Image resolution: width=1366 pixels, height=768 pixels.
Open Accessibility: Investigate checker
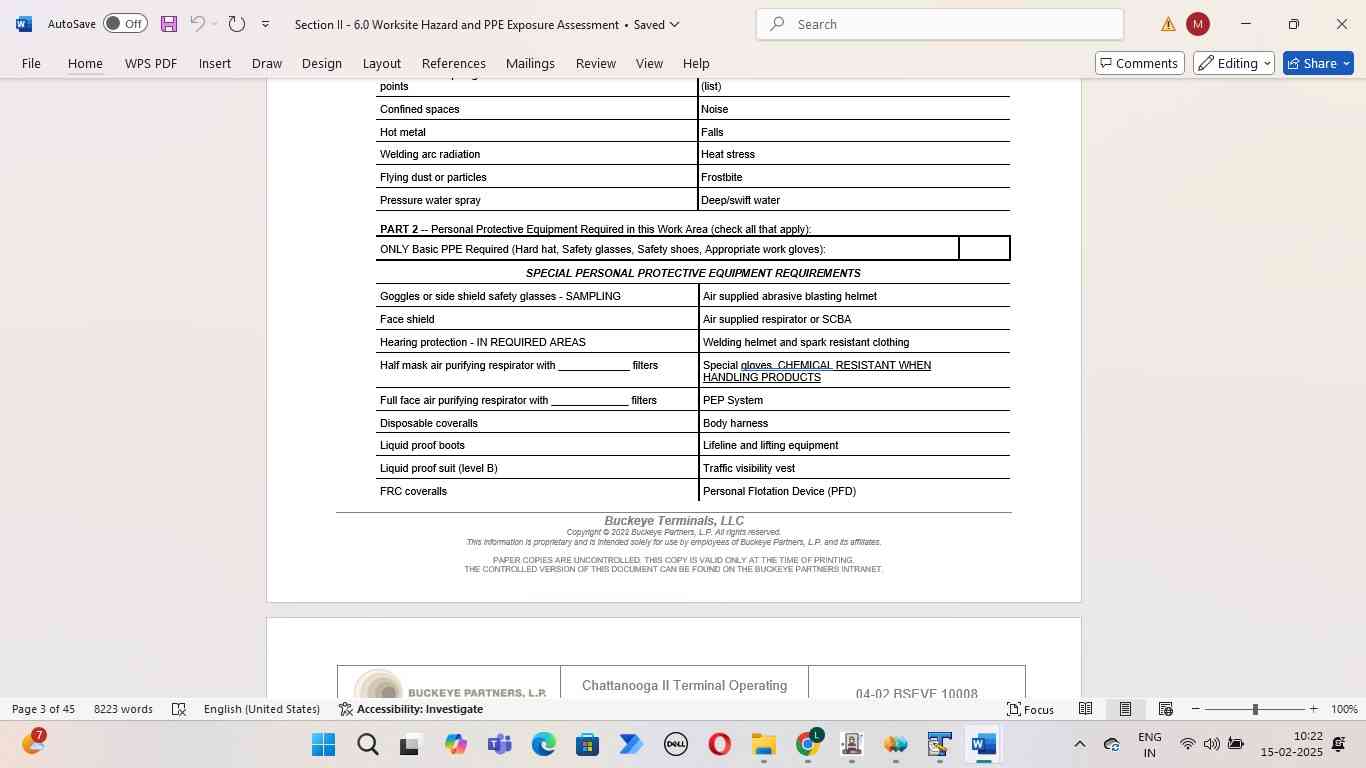(x=411, y=709)
